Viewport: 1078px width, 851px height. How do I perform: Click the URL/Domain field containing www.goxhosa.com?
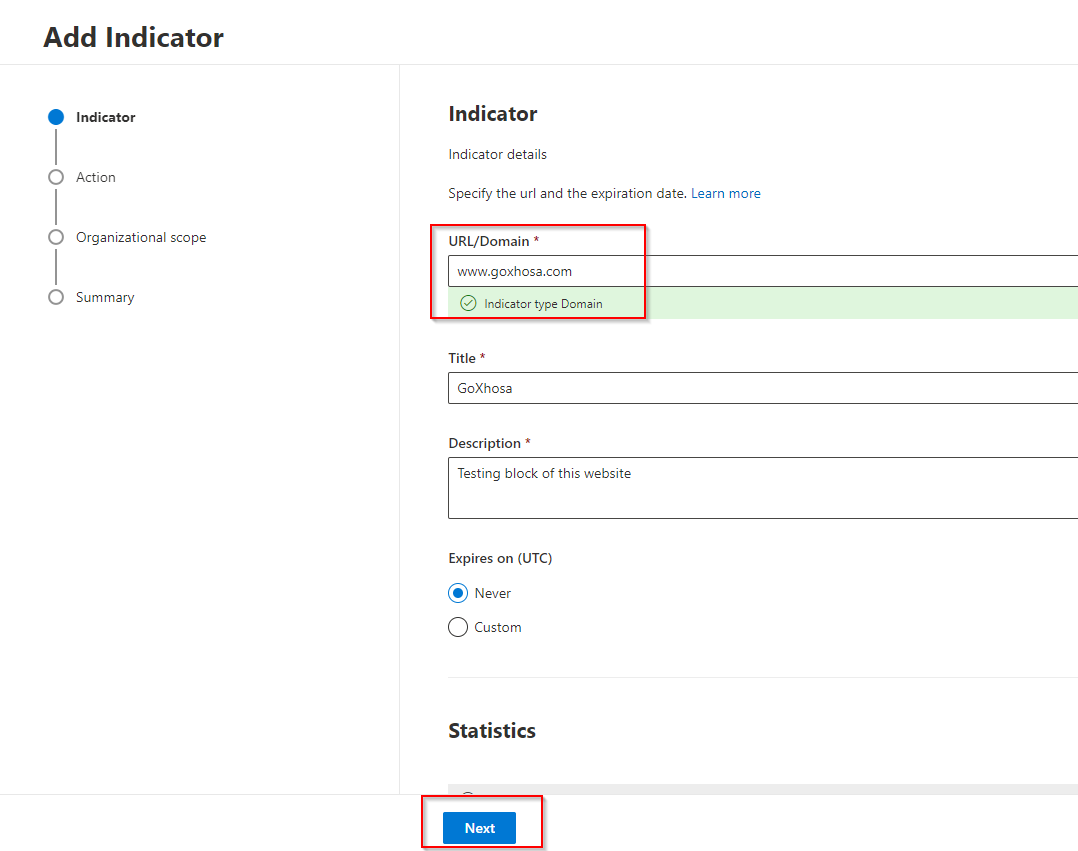point(760,271)
